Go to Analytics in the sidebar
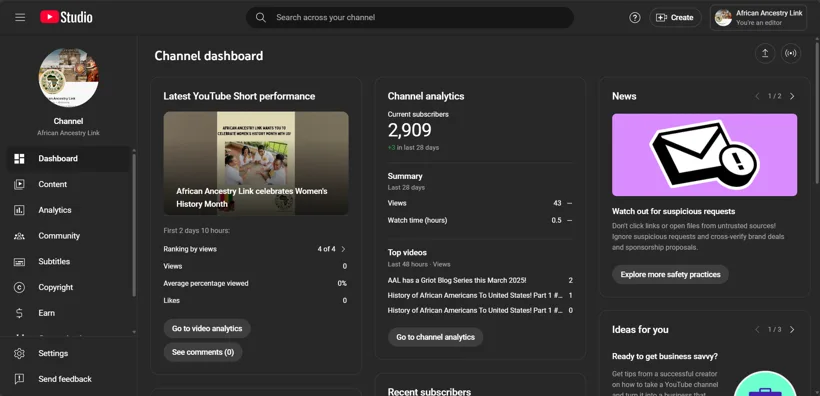820x396 pixels. (x=68, y=210)
